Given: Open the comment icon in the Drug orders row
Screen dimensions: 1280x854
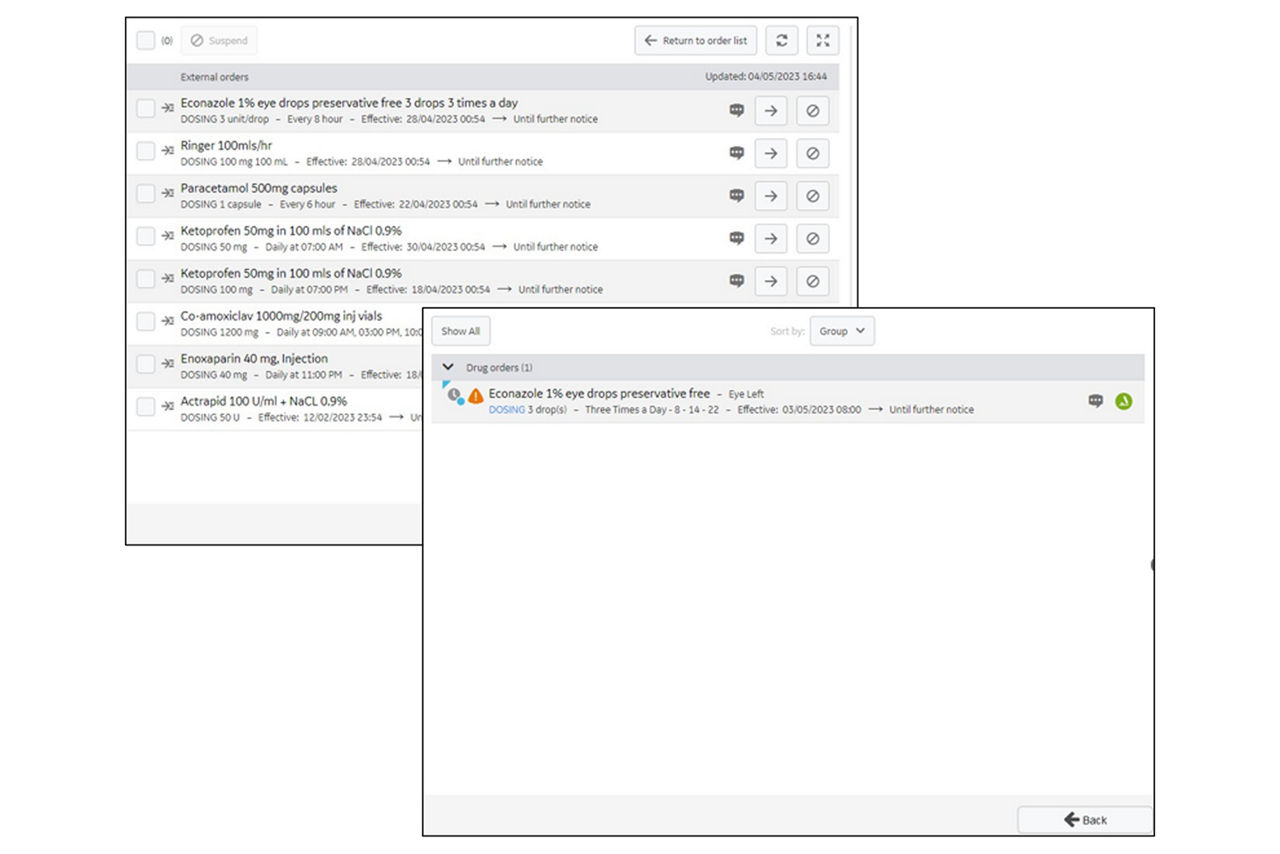Looking at the screenshot, I should pyautogui.click(x=1096, y=401).
